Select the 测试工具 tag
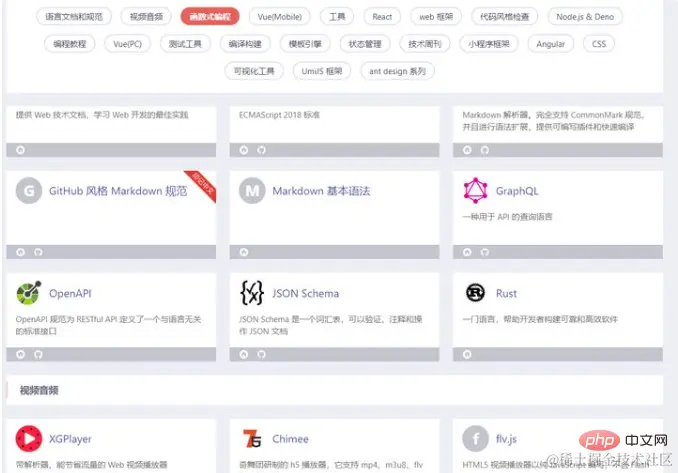The image size is (678, 473). 185,44
